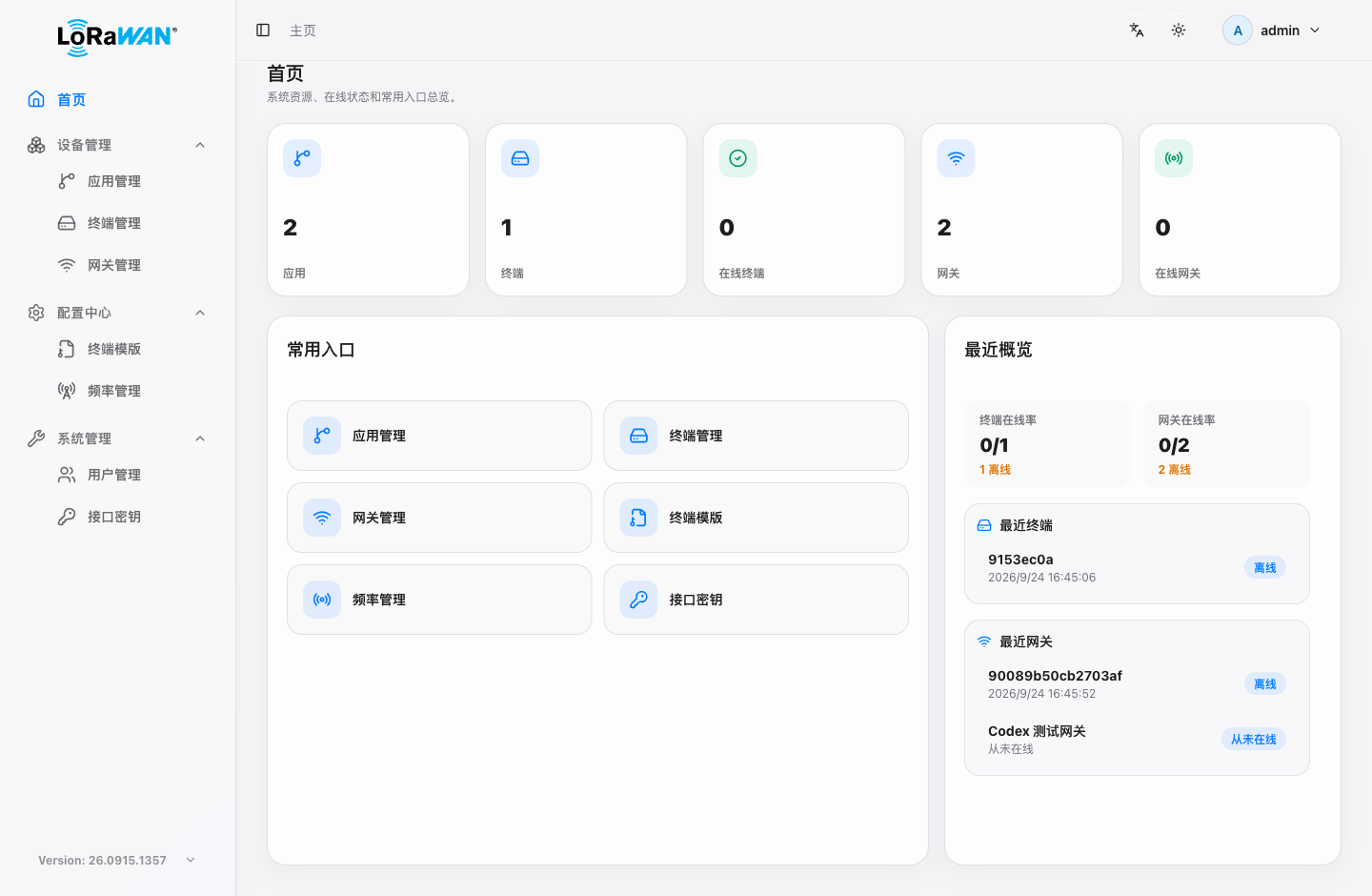Screen dimensions: 1372x896
Task: Open 应用管理 shortcut in 常用入口
Action: pyautogui.click(x=439, y=436)
